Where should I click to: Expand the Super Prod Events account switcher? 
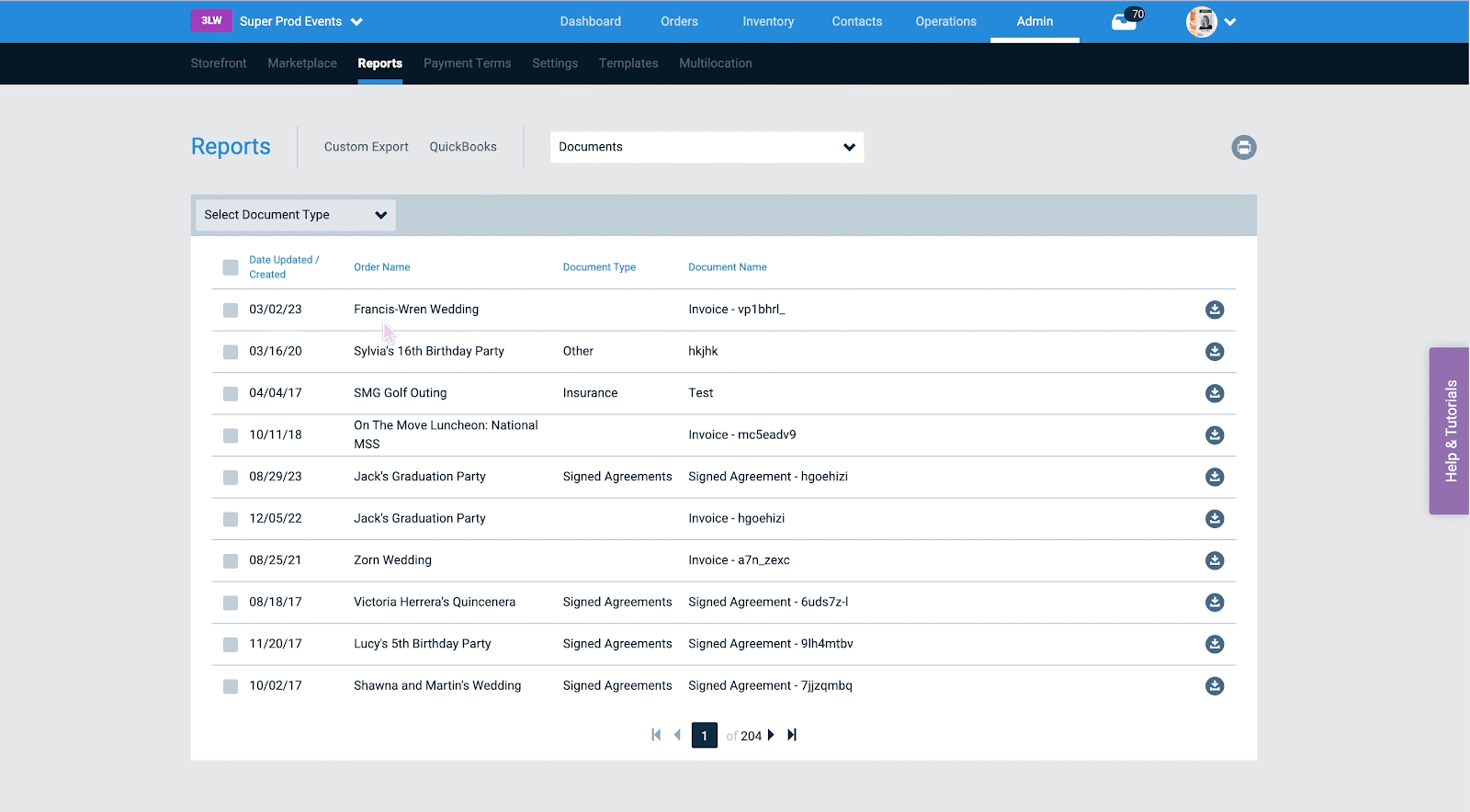(301, 21)
